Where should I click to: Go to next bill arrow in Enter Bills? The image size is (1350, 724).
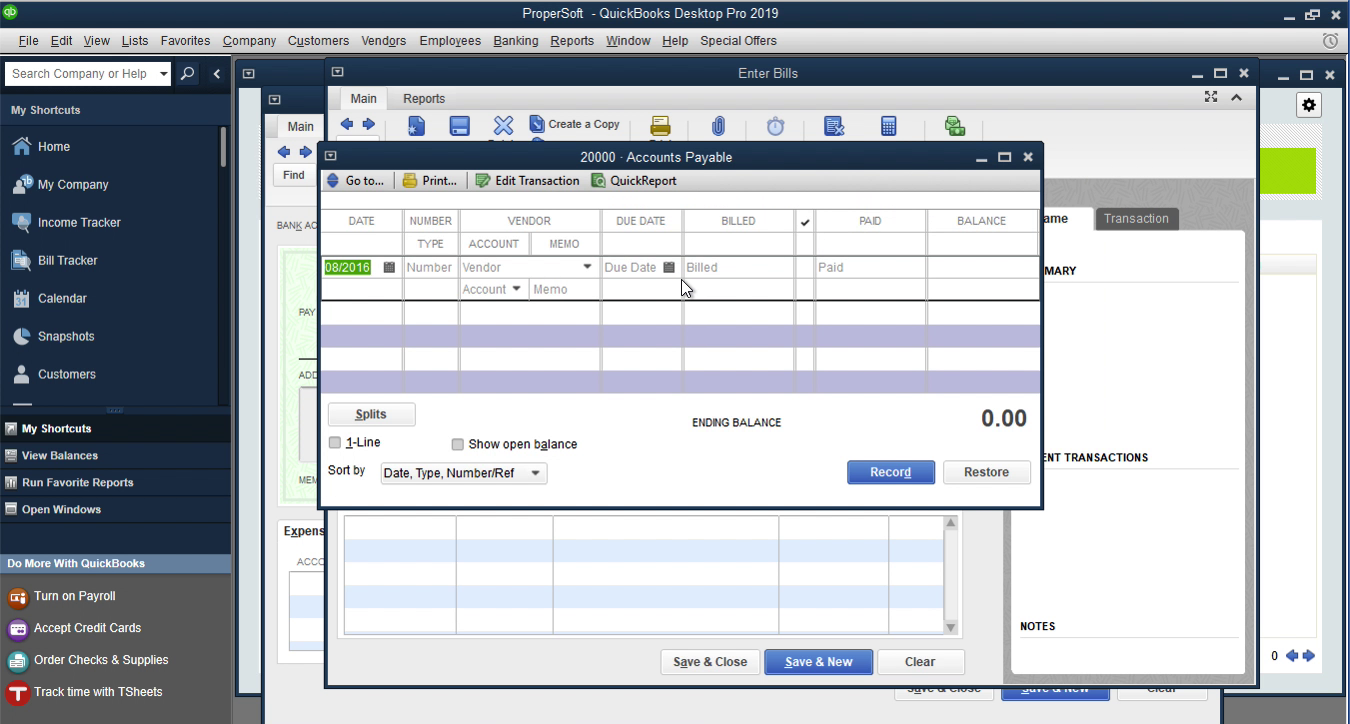coord(368,124)
